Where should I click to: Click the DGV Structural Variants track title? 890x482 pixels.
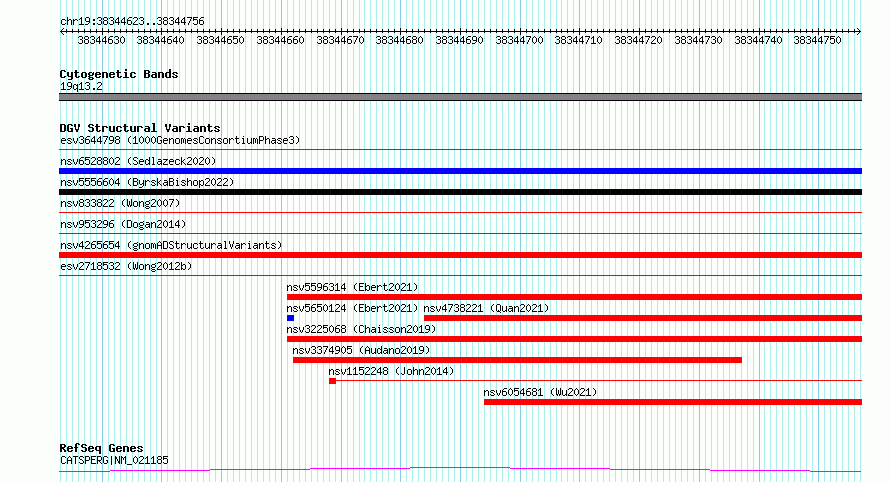pyautogui.click(x=140, y=128)
